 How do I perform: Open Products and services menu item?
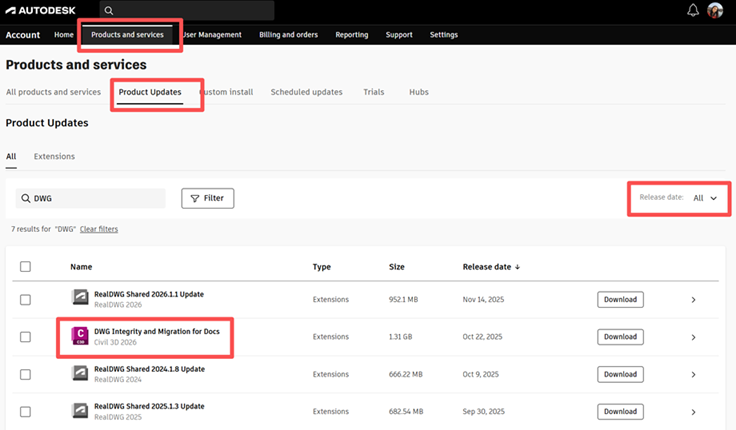(127, 35)
